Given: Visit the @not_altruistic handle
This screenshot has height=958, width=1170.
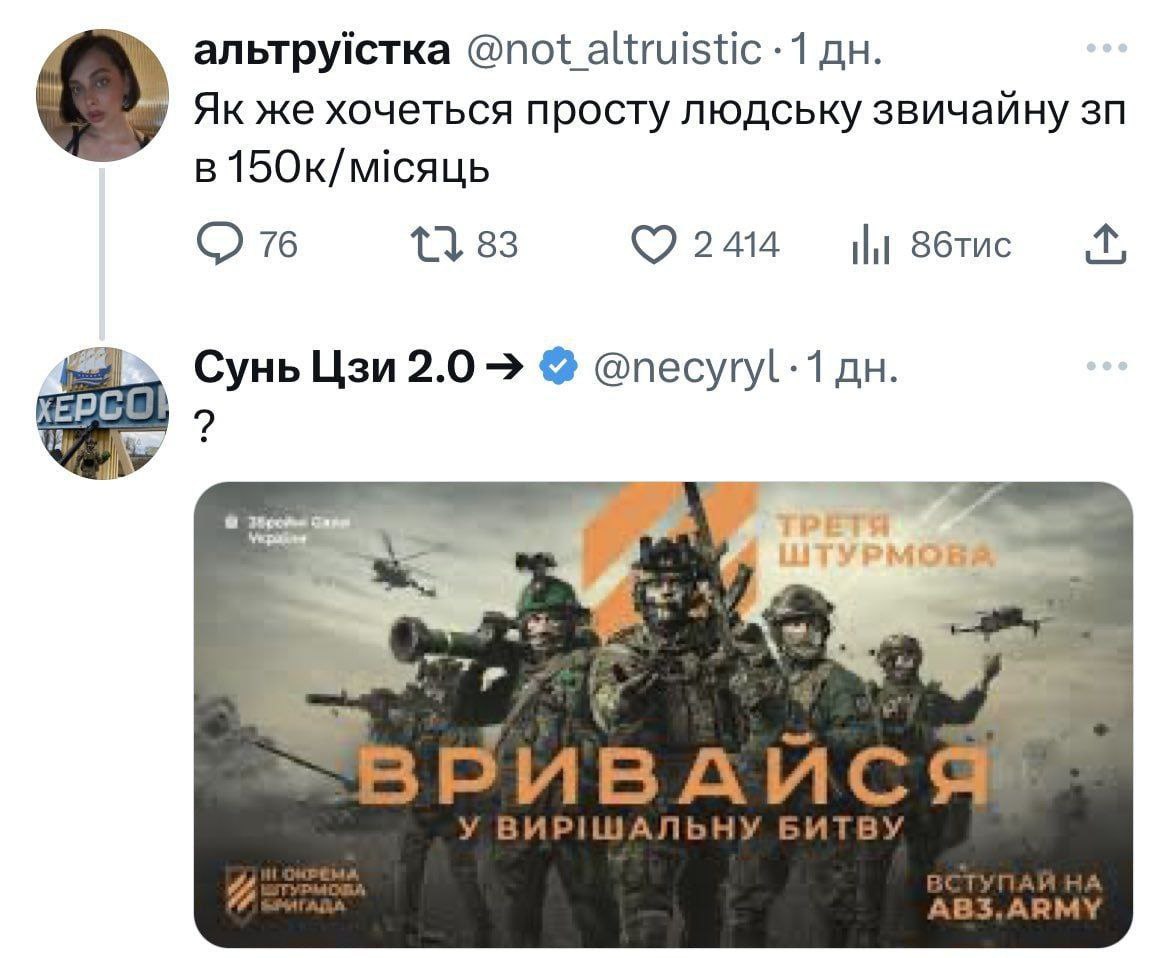Looking at the screenshot, I should coord(613,51).
